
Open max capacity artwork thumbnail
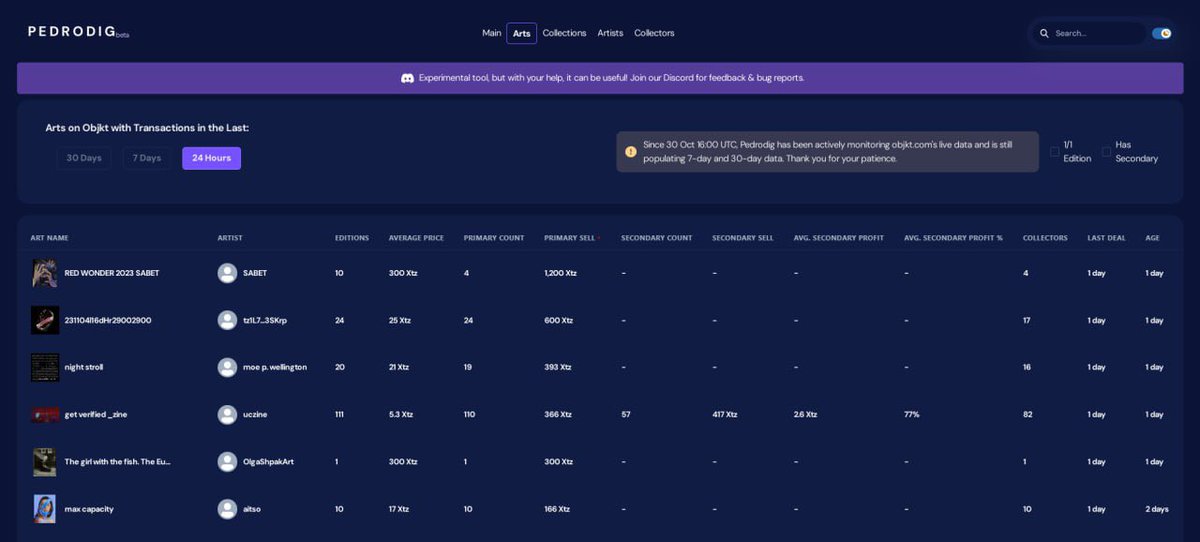(44, 509)
